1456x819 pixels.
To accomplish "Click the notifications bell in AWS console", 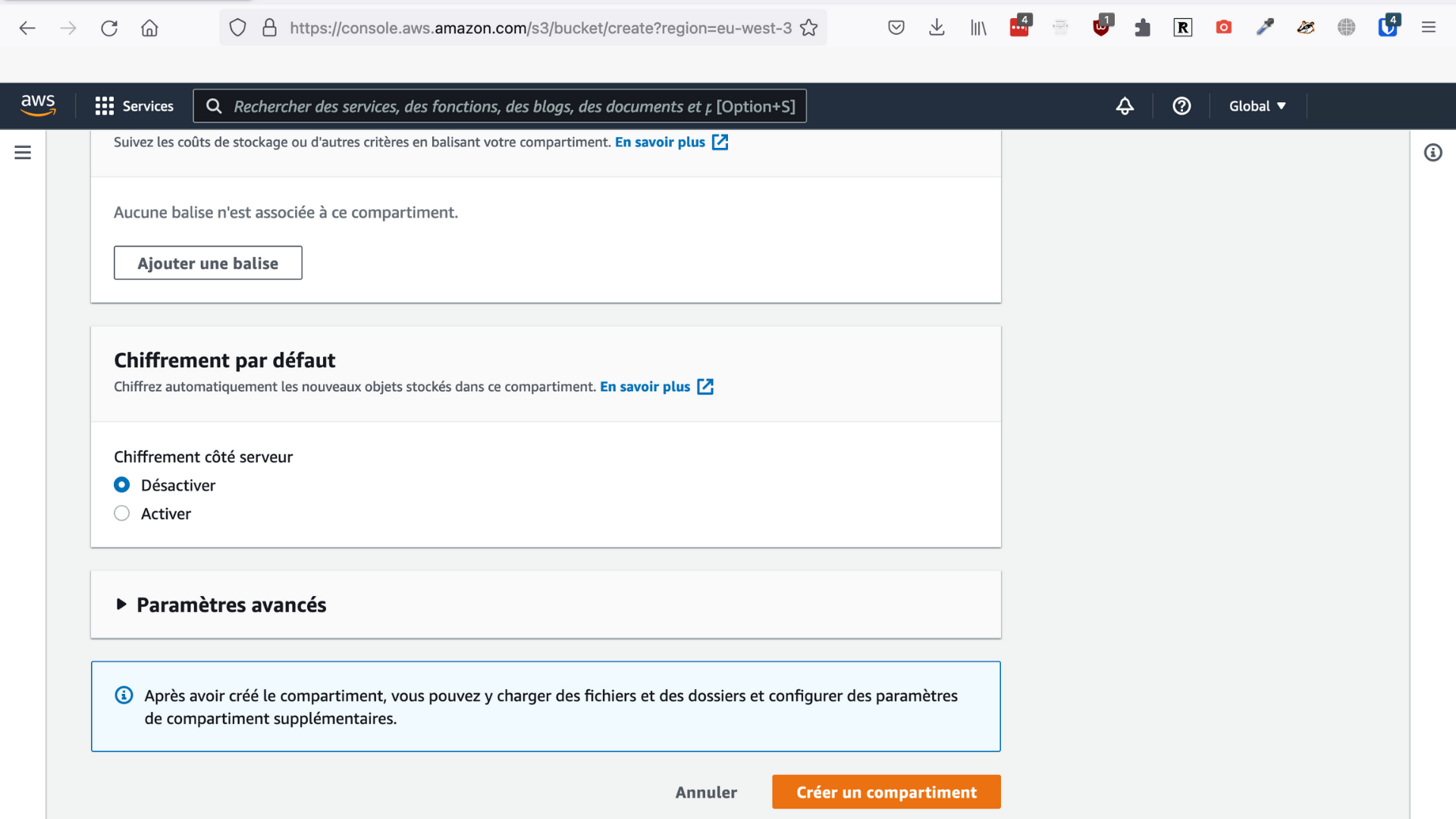I will coord(1125,106).
